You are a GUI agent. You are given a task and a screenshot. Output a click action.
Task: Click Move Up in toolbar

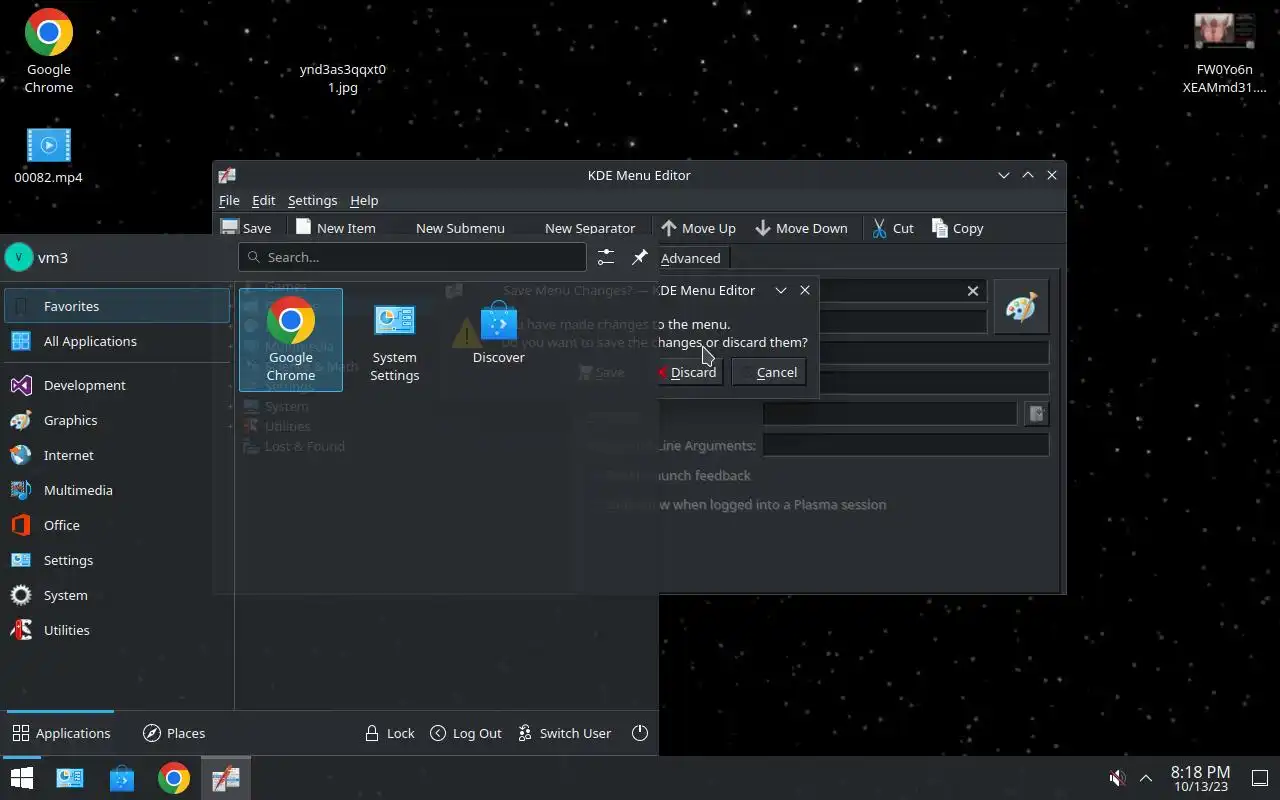698,228
